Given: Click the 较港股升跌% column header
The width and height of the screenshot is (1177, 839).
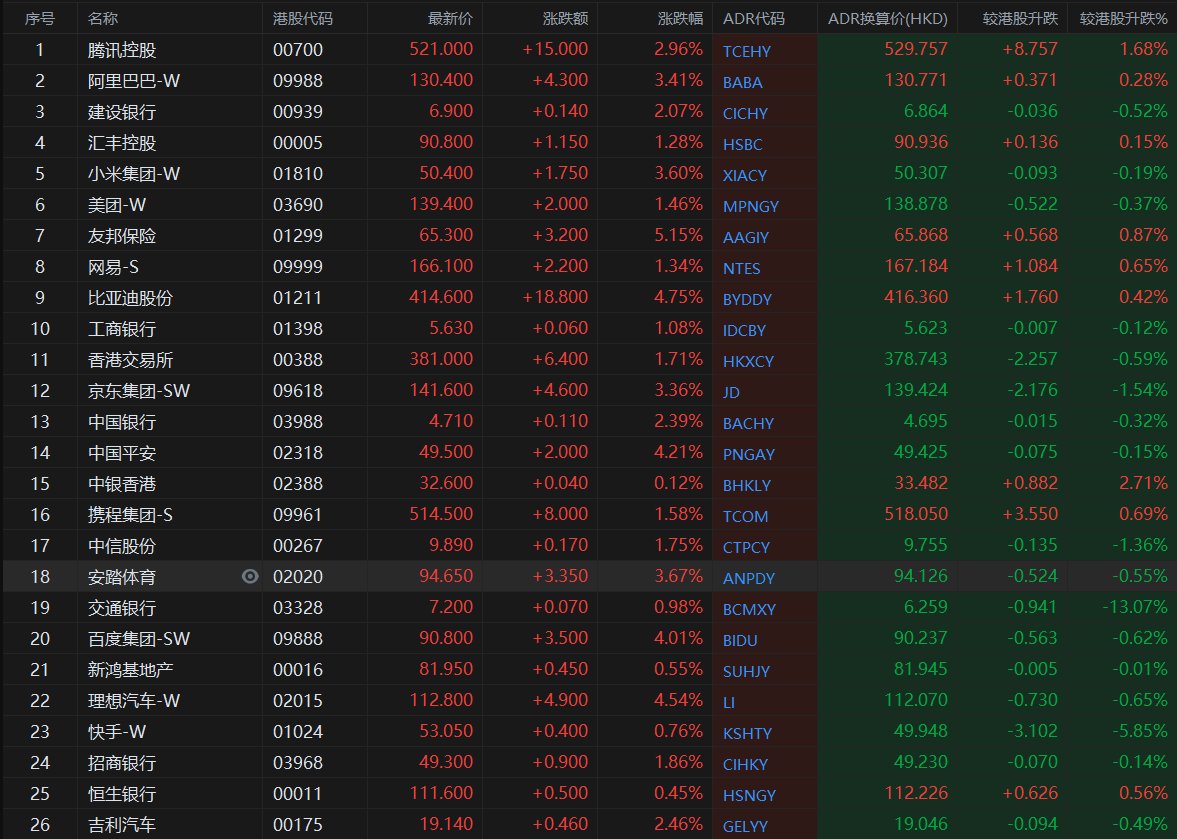Looking at the screenshot, I should [1124, 19].
